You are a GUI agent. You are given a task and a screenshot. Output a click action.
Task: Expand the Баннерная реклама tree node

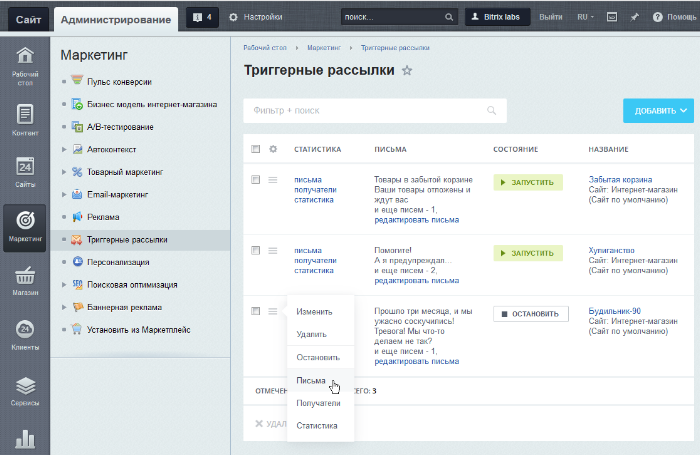point(64,307)
